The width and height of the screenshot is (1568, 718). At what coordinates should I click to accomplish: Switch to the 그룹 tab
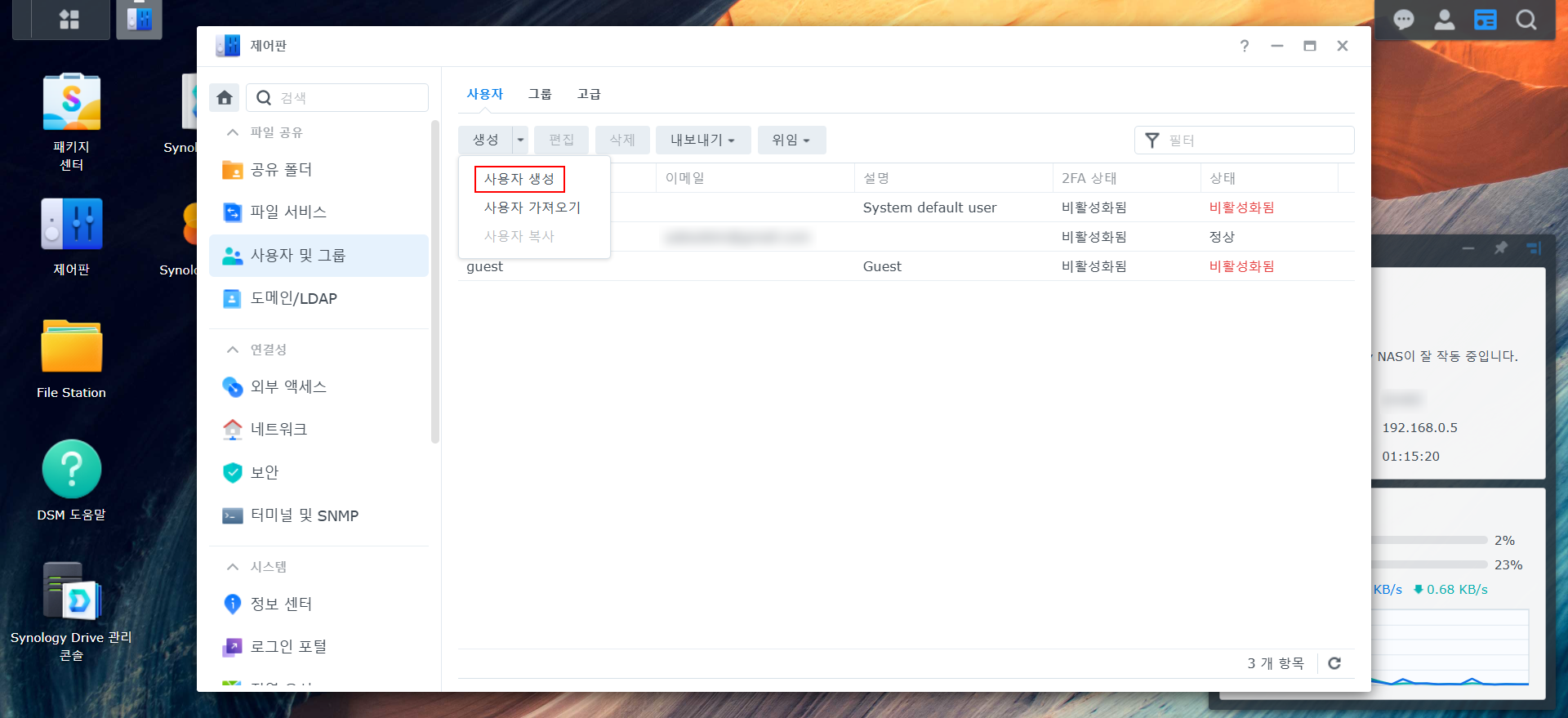tap(540, 94)
